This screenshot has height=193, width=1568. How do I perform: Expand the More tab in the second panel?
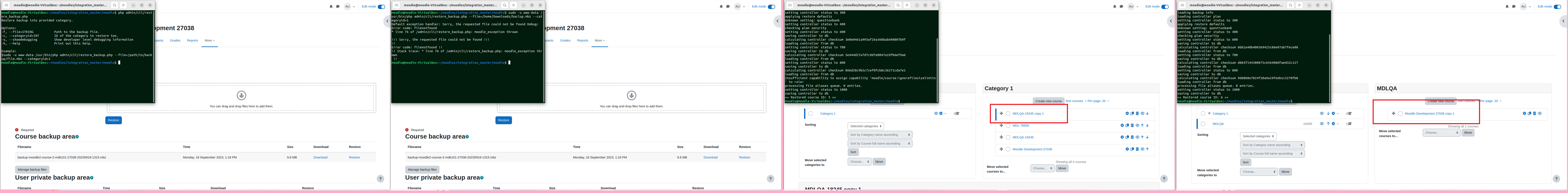coord(600,40)
